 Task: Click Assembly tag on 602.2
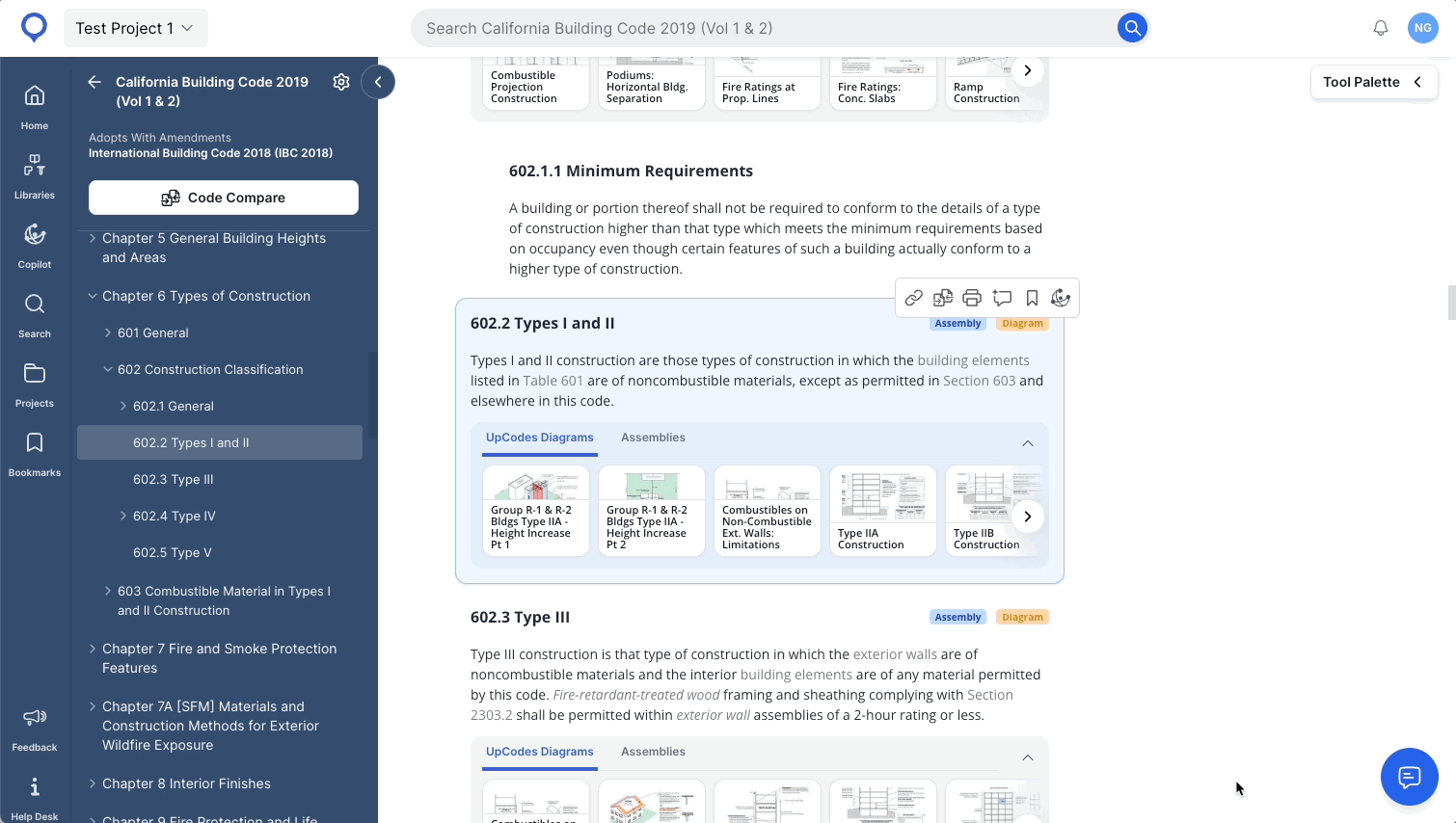pos(957,324)
